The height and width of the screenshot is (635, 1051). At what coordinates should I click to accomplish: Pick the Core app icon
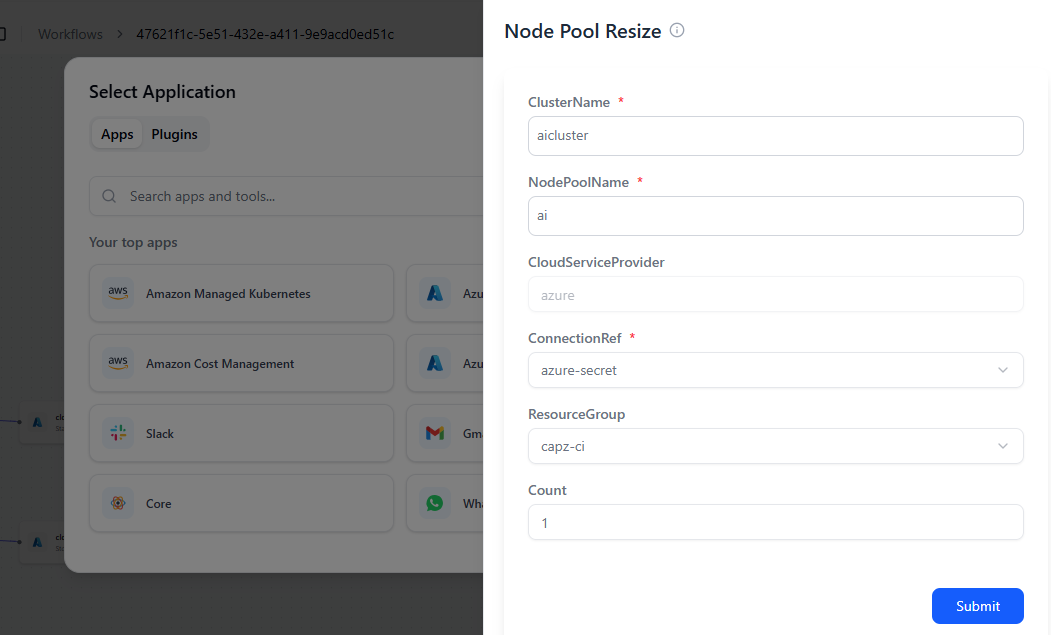pos(118,504)
